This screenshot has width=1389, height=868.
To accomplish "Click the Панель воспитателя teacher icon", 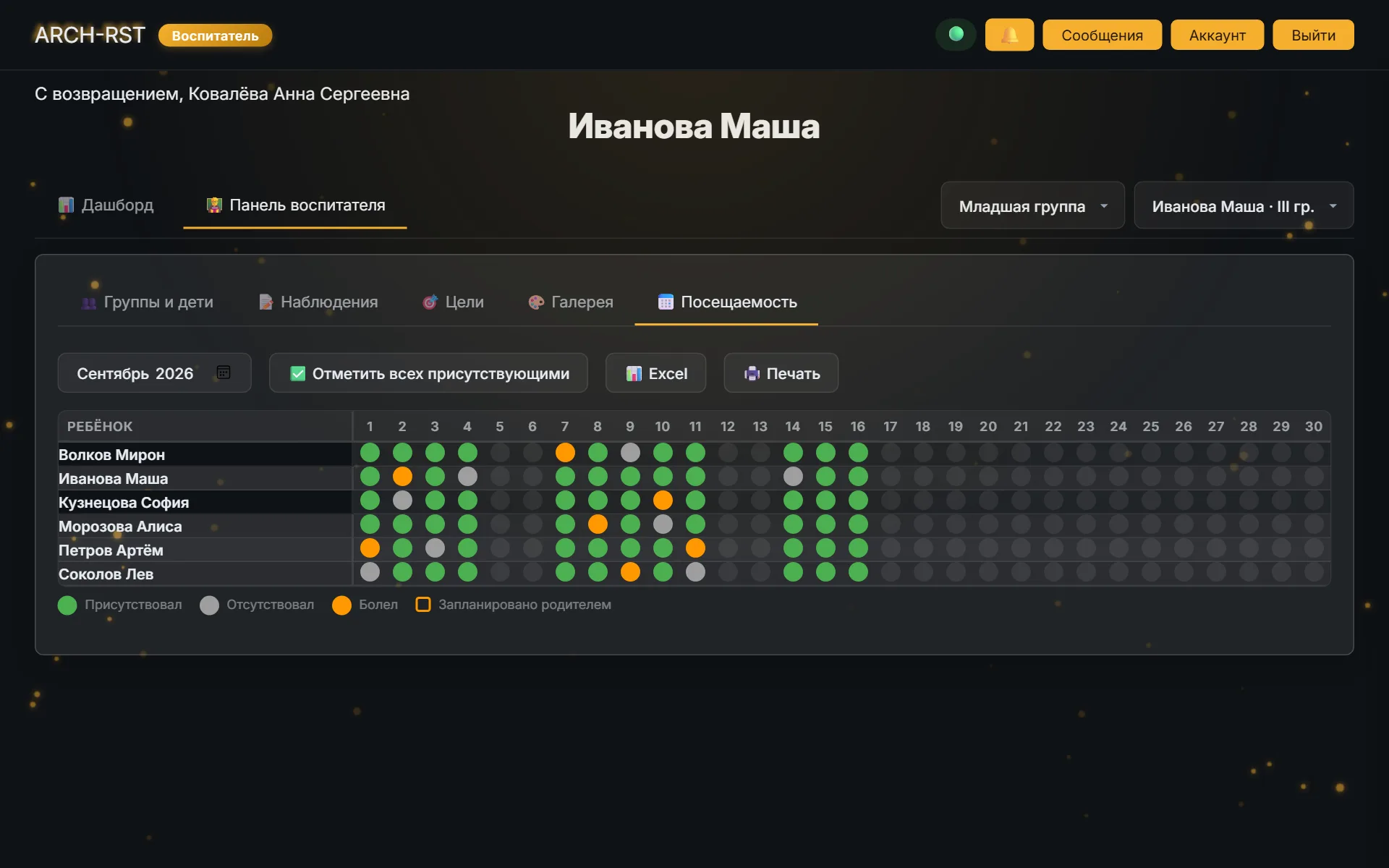I will (x=214, y=205).
